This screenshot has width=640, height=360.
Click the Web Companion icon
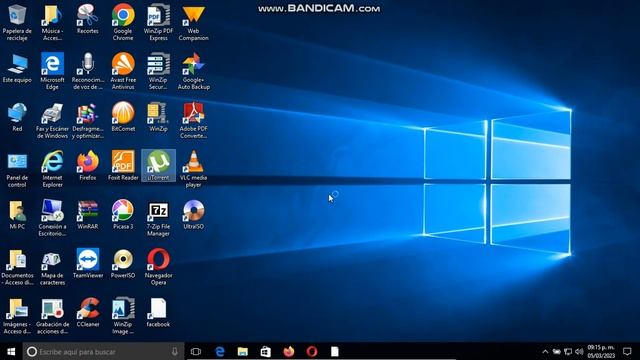193,22
